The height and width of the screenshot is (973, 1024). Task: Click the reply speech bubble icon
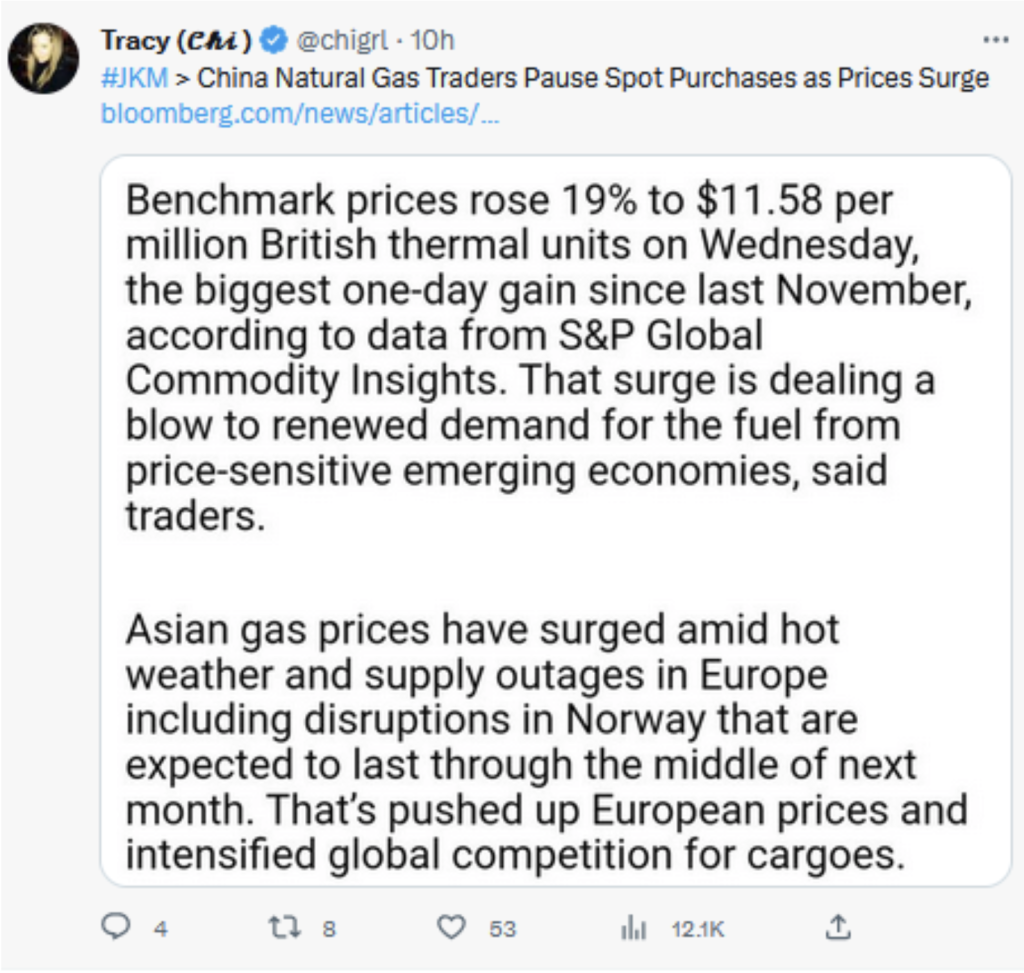tap(116, 927)
